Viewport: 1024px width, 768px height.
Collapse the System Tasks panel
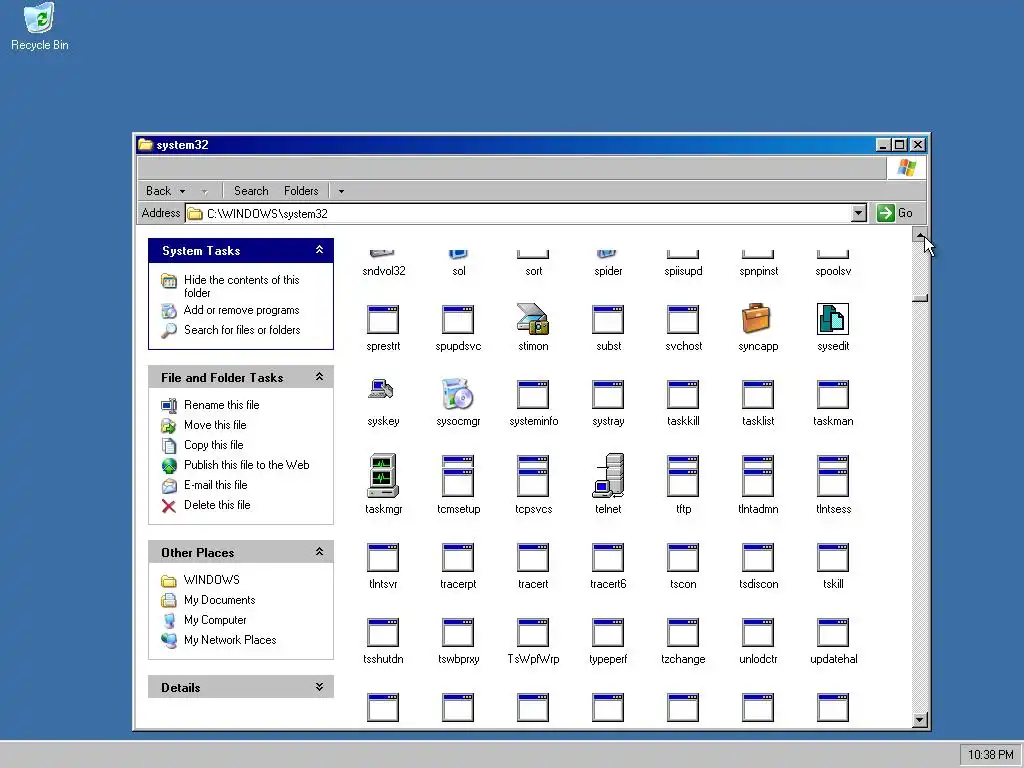319,250
